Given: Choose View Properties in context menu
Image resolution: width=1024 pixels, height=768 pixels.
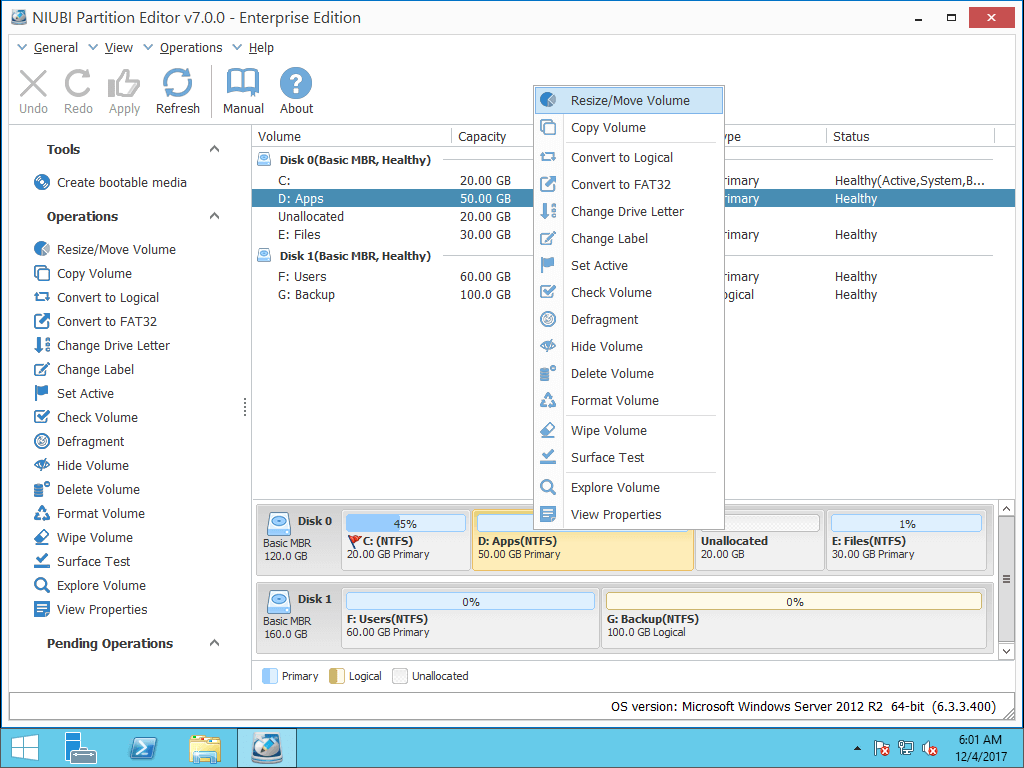Looking at the screenshot, I should click(x=629, y=515).
